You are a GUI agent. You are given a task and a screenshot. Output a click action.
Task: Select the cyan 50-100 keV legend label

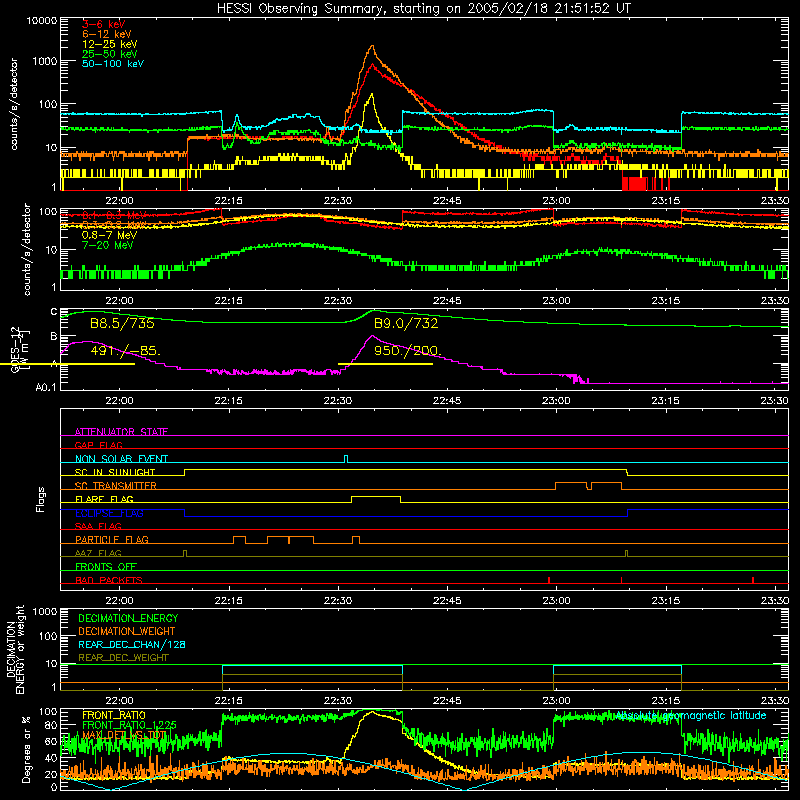coord(113,64)
